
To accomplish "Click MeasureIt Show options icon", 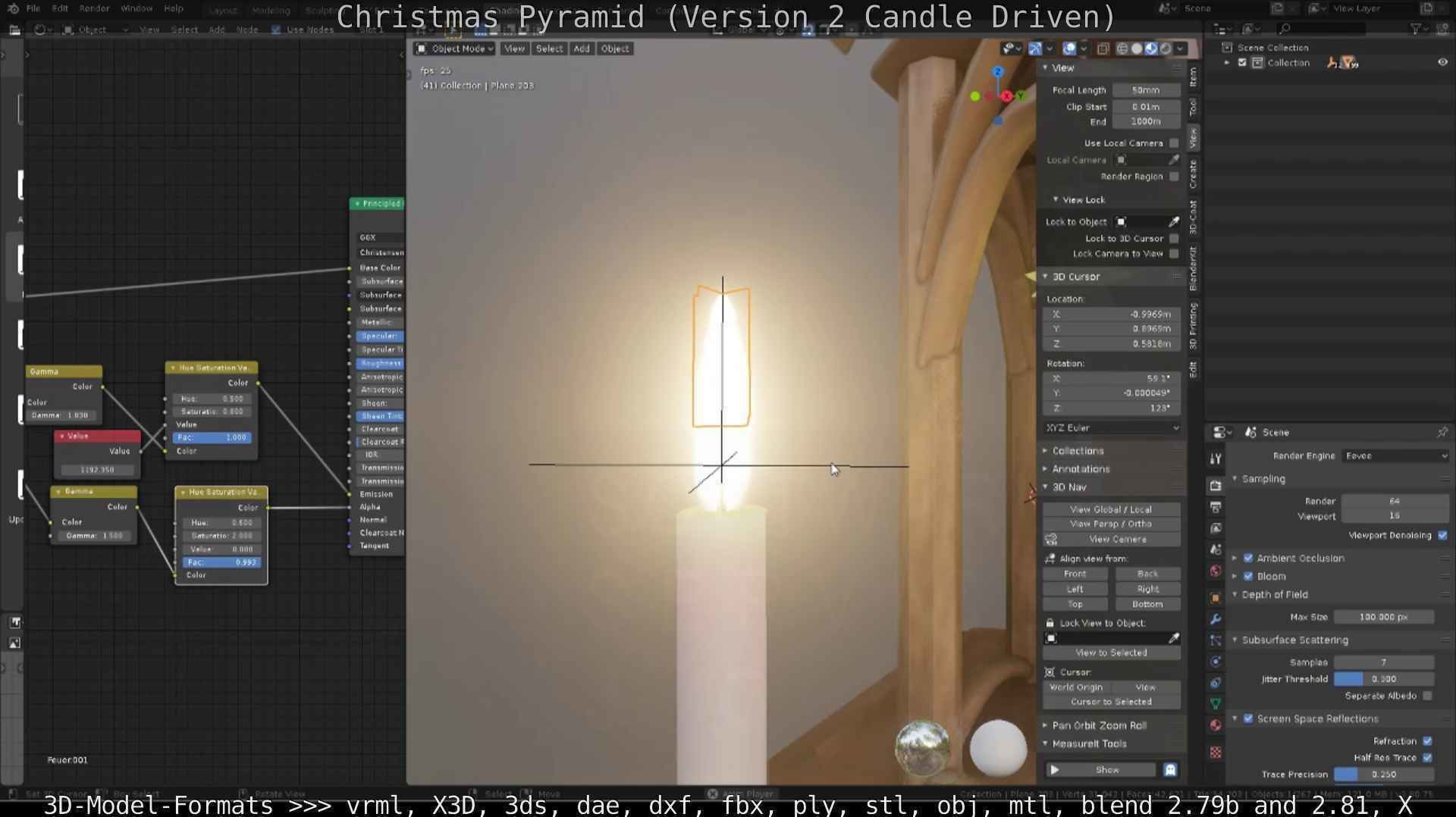I will [1170, 770].
